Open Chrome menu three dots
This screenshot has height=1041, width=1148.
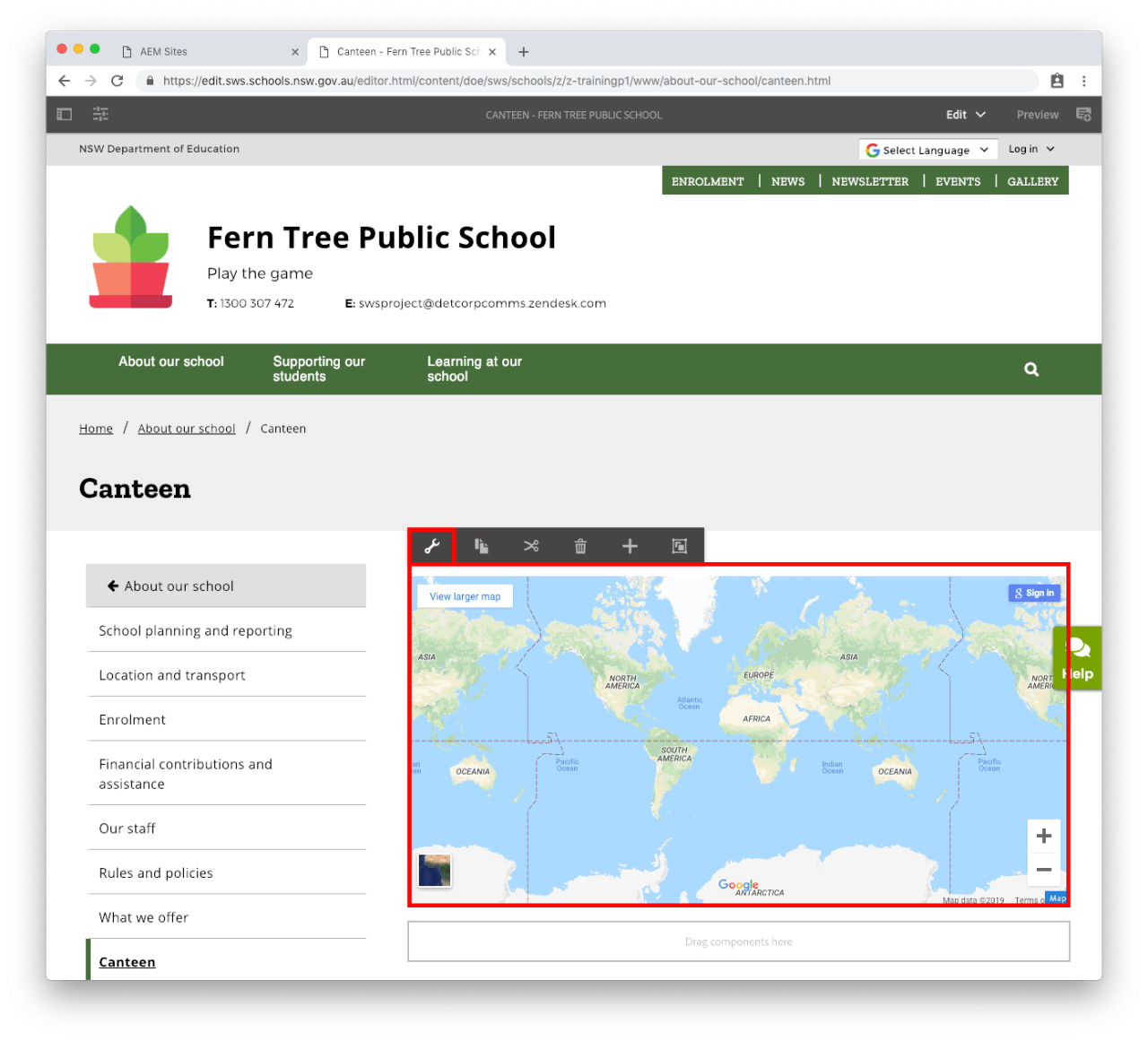click(x=1083, y=81)
